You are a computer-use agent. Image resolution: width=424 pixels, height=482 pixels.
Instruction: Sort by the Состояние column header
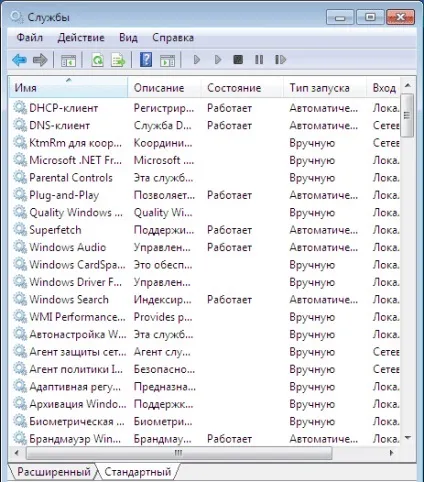click(242, 87)
